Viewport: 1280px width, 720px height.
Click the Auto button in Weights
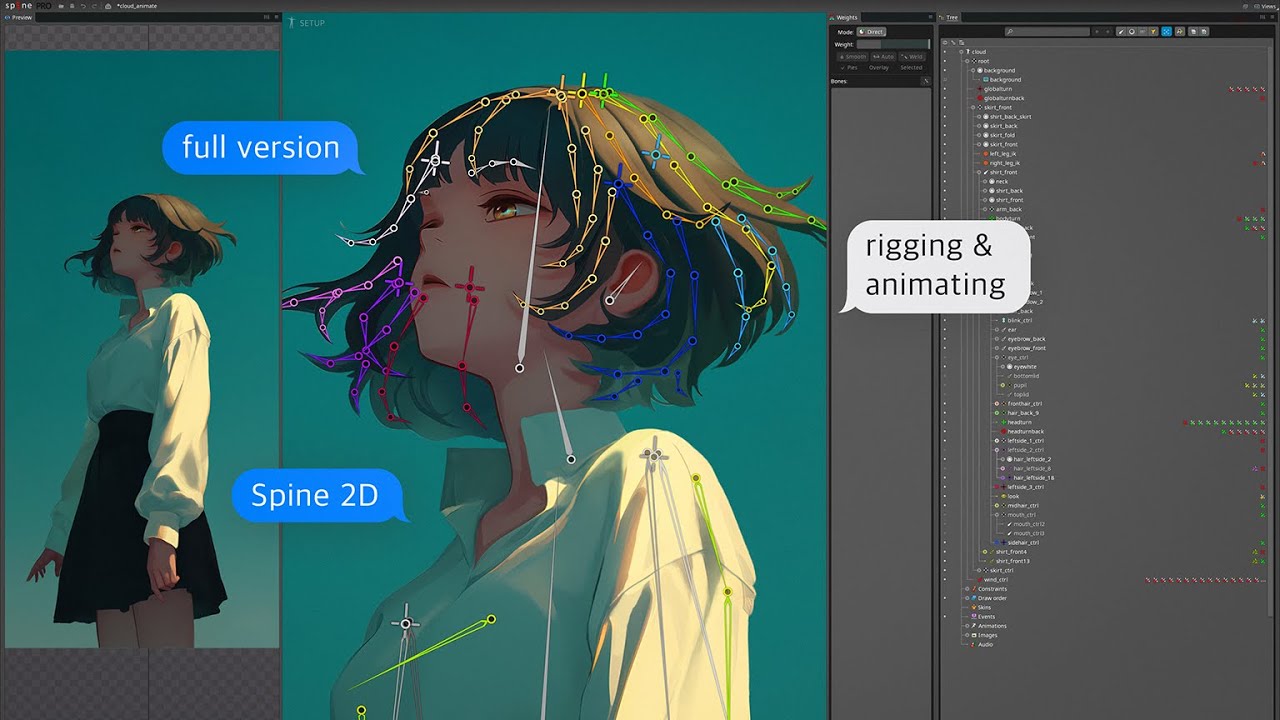[x=883, y=57]
